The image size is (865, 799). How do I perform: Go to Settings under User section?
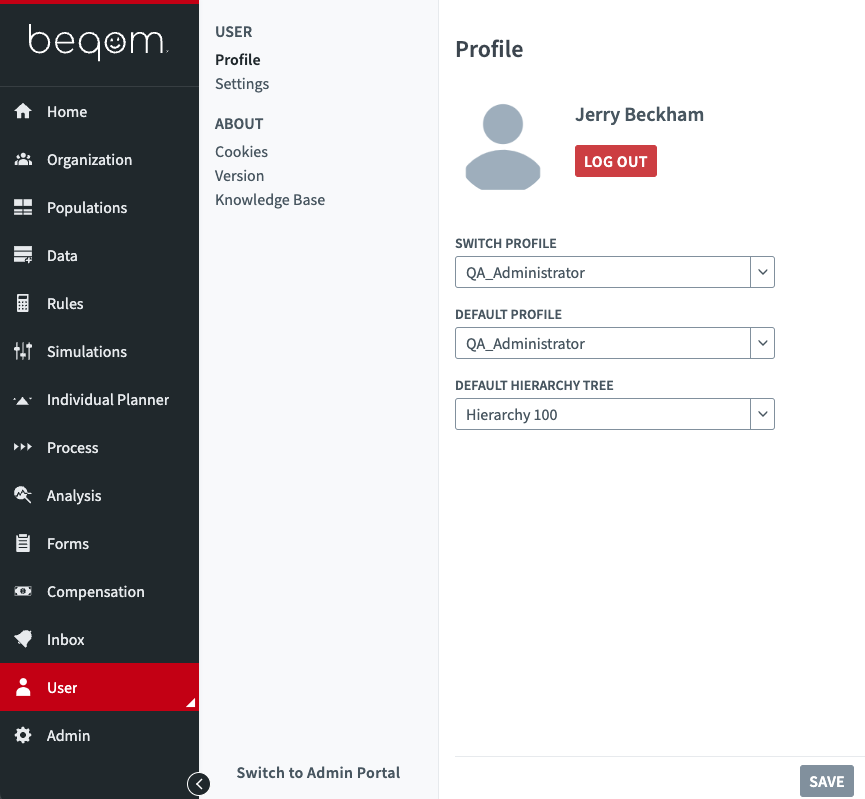(242, 84)
